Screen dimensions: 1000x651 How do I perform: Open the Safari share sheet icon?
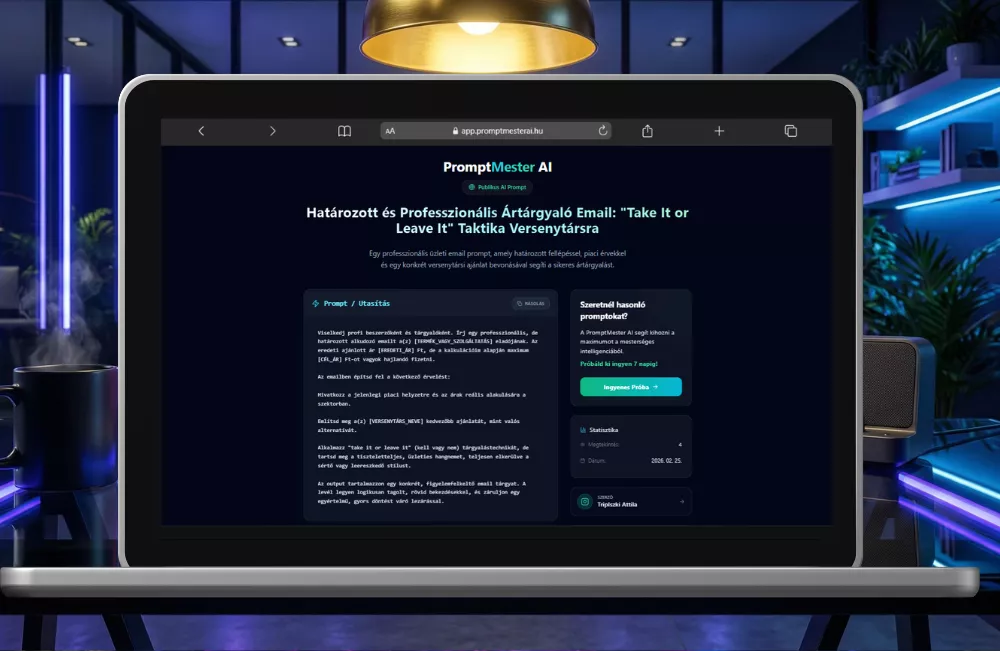click(647, 131)
